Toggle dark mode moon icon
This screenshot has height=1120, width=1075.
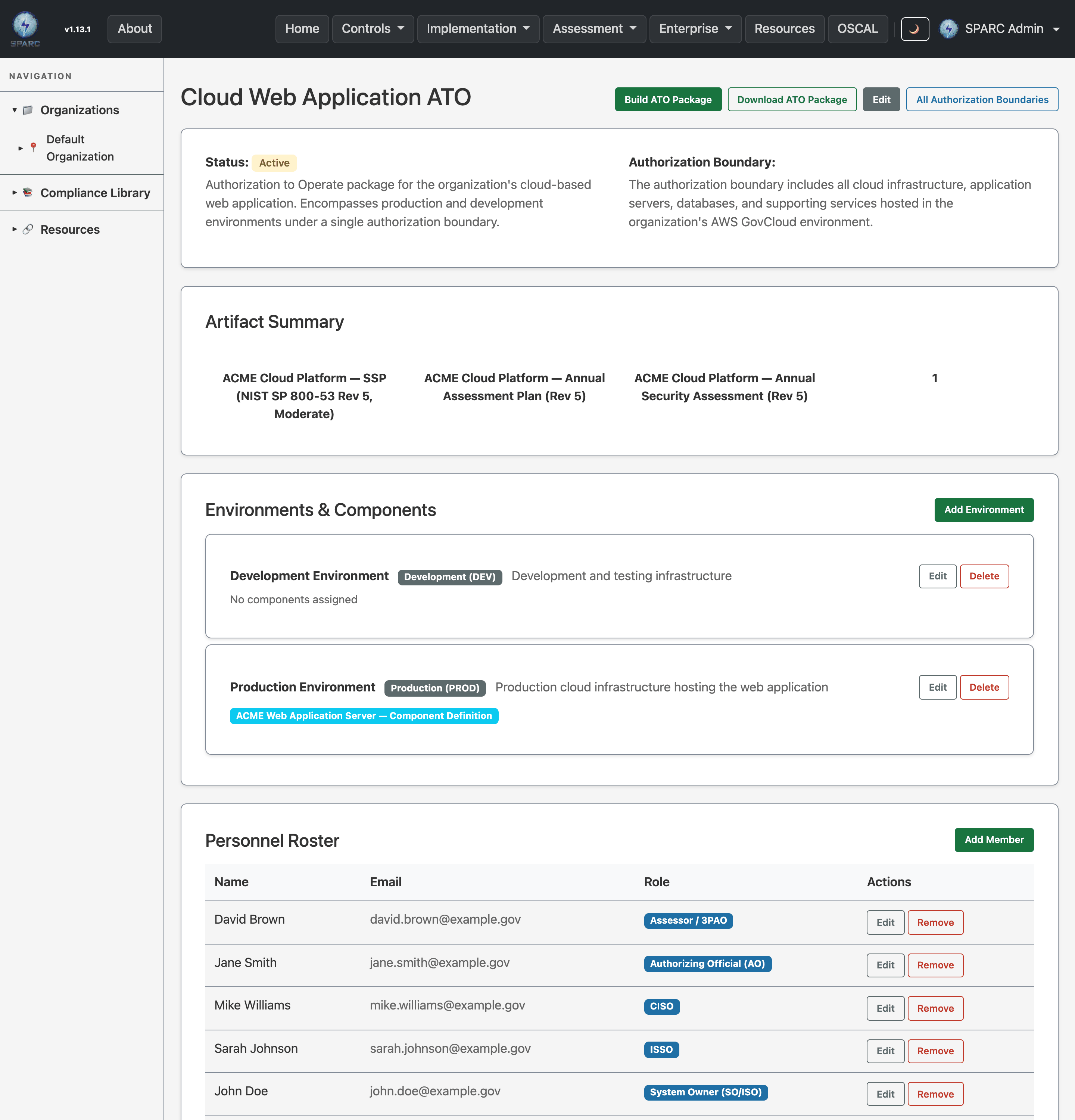[x=914, y=29]
